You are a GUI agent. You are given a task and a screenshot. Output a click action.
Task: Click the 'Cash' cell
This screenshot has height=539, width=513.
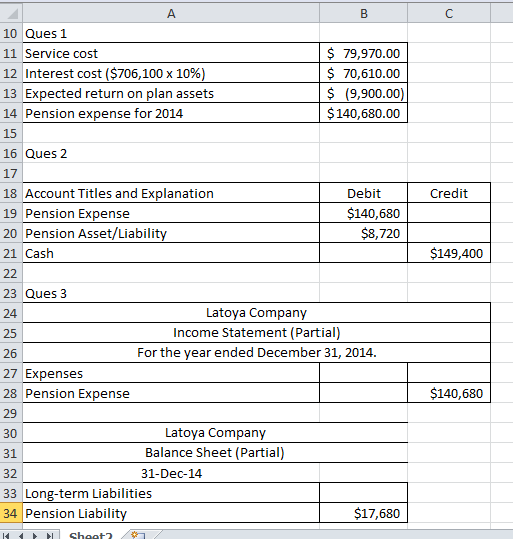171,253
